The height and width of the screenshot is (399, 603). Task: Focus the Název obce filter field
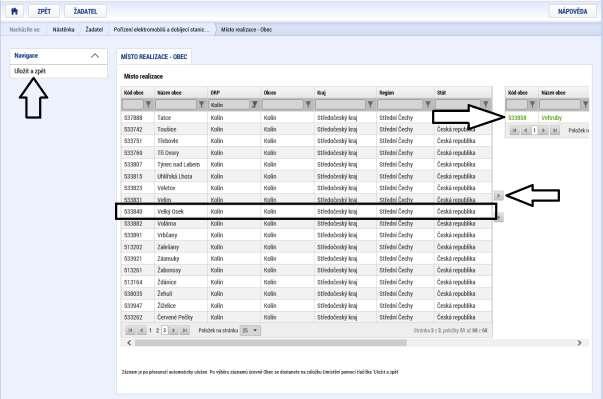pyautogui.click(x=176, y=104)
